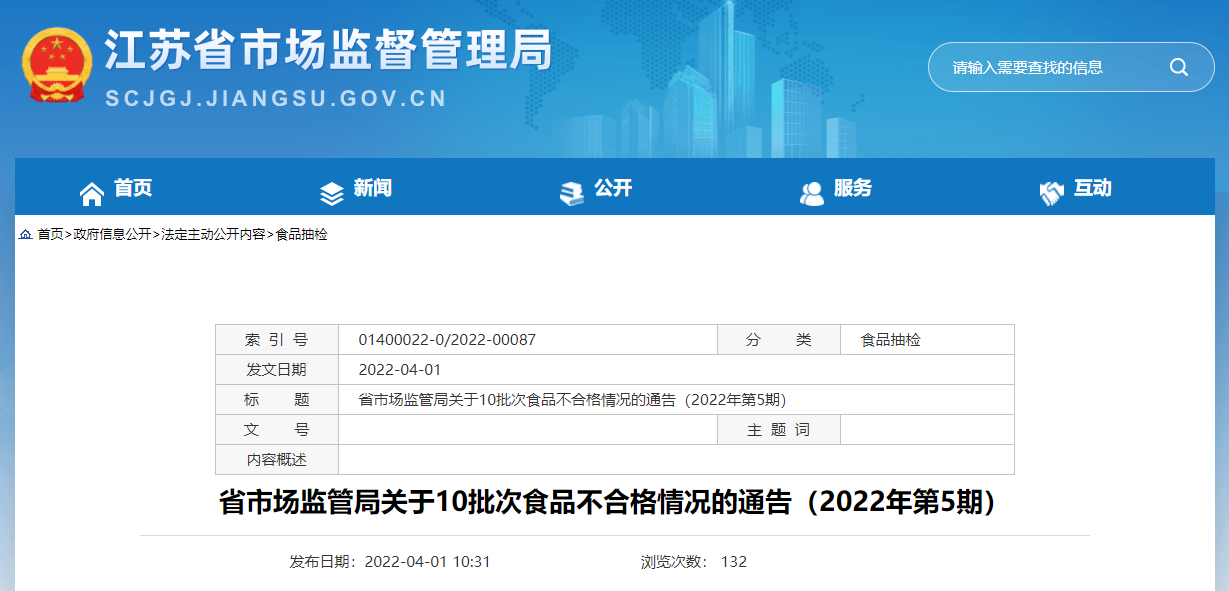Select the 互动 navigation menu label
The image size is (1229, 591).
(x=1092, y=188)
